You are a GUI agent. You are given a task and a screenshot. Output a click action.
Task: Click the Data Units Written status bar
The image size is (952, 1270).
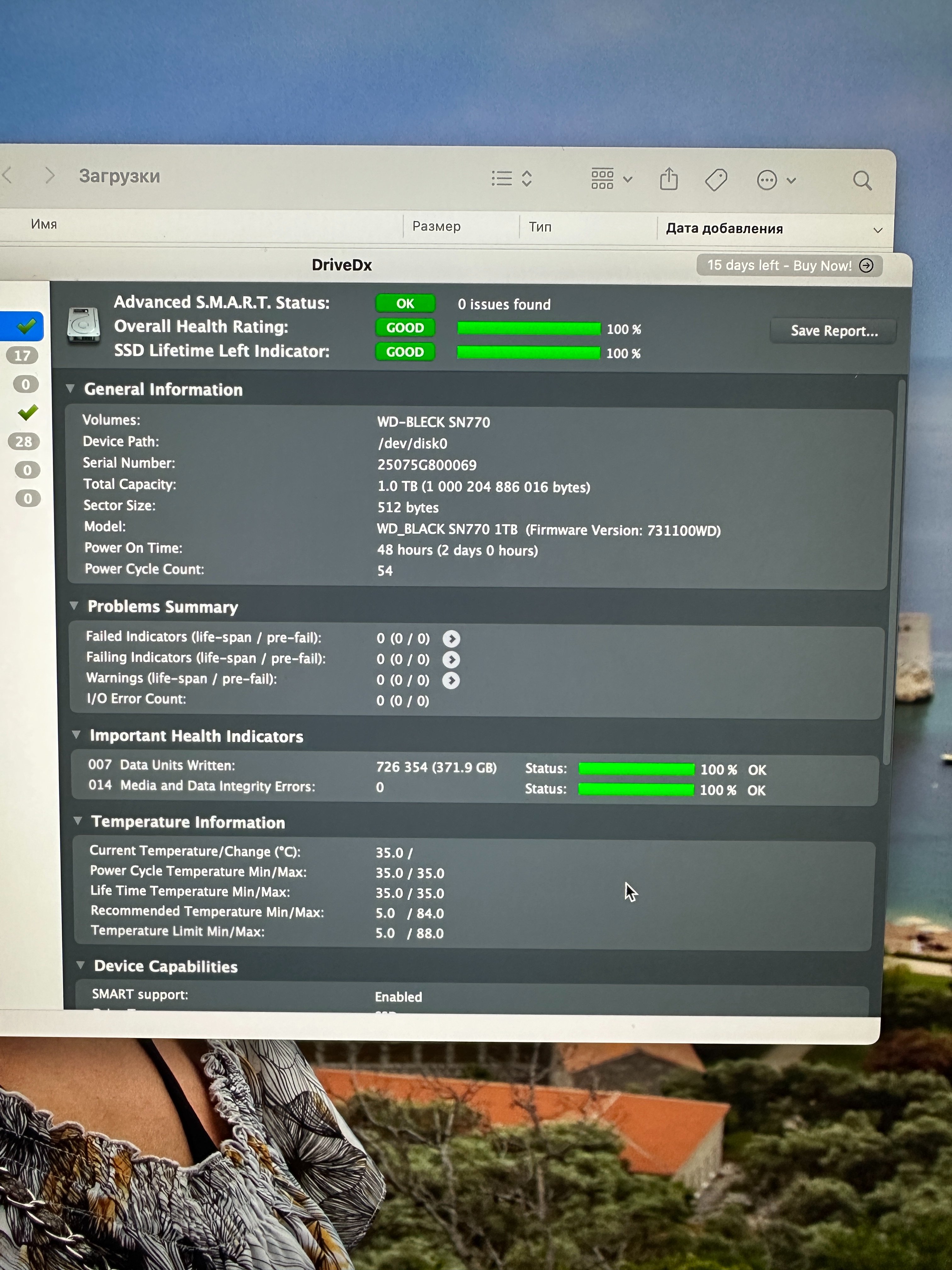point(636,769)
